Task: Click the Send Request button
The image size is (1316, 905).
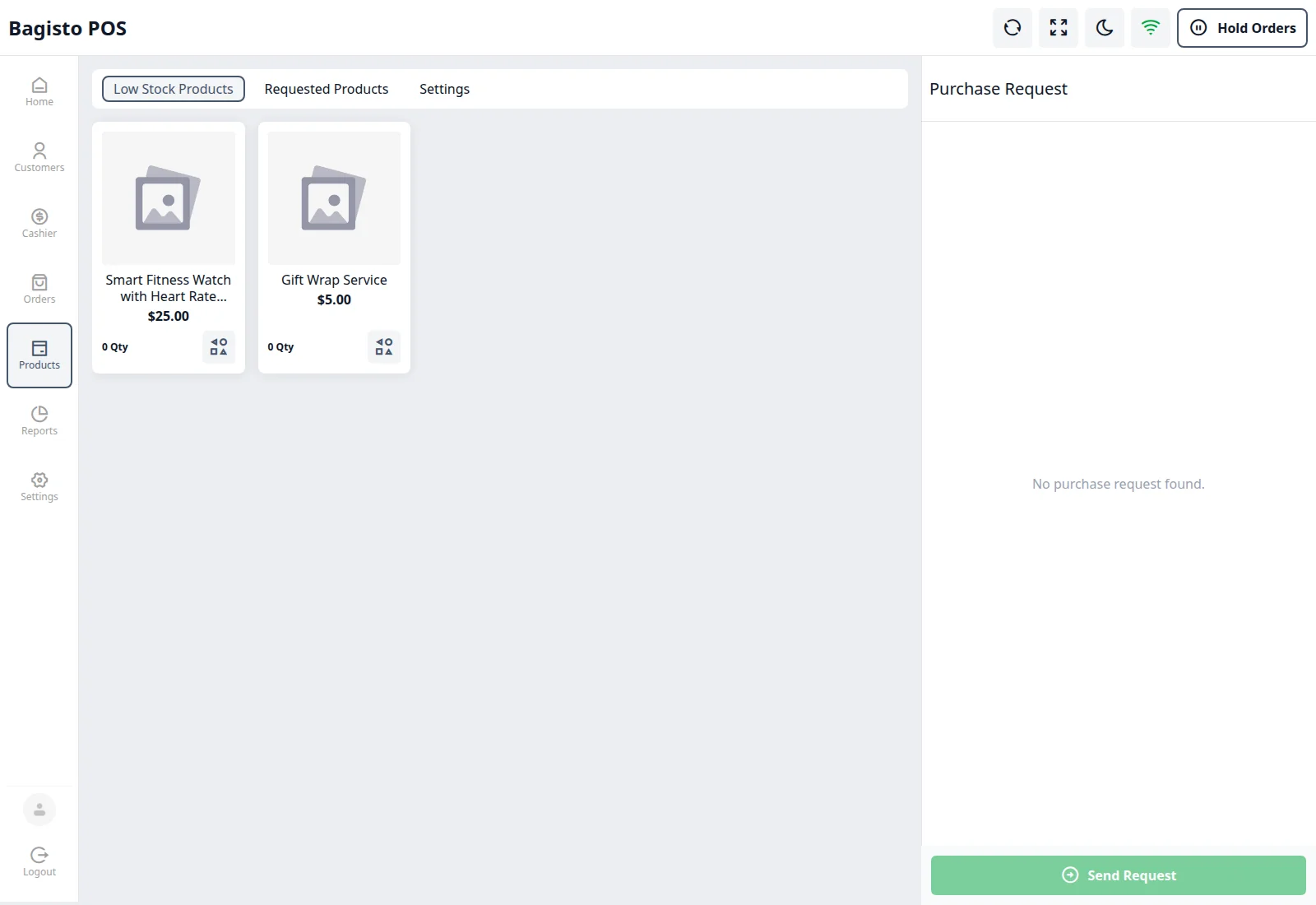Action: [x=1119, y=875]
